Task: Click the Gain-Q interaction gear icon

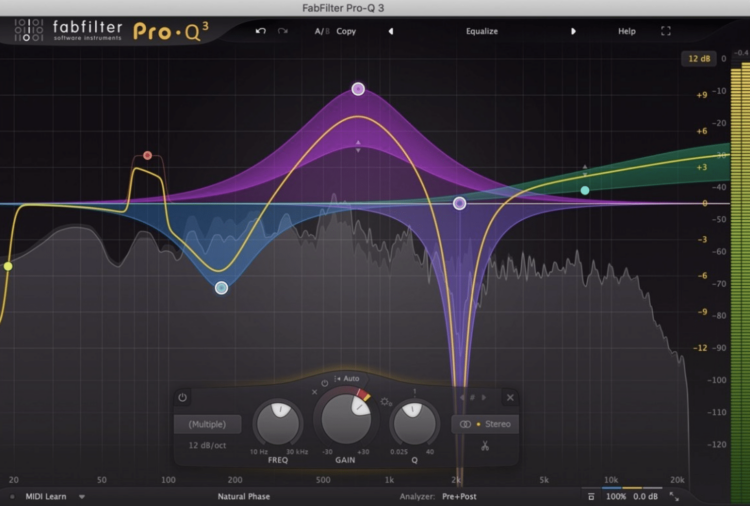Action: 386,402
